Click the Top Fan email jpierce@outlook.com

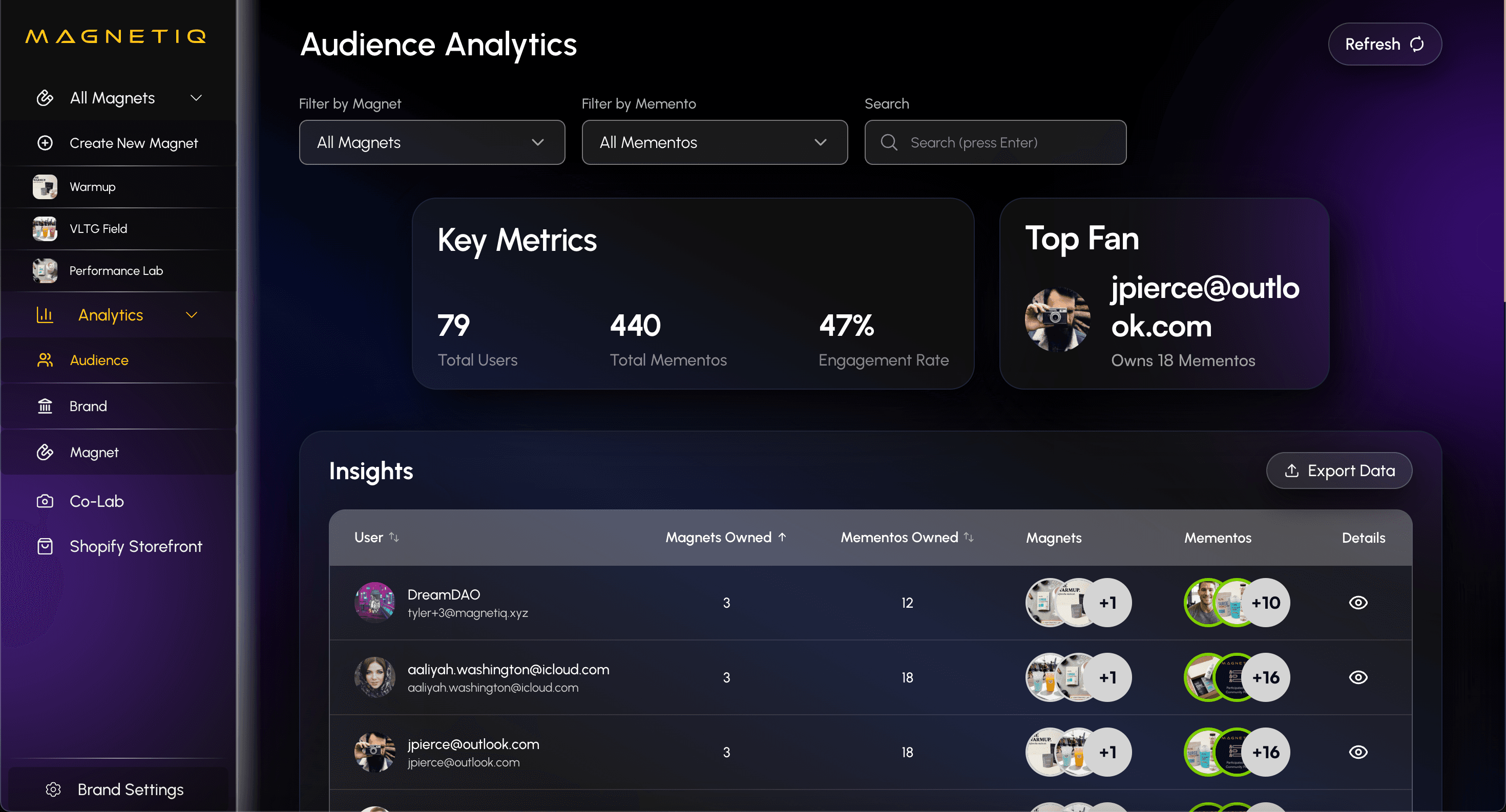pyautogui.click(x=1205, y=307)
